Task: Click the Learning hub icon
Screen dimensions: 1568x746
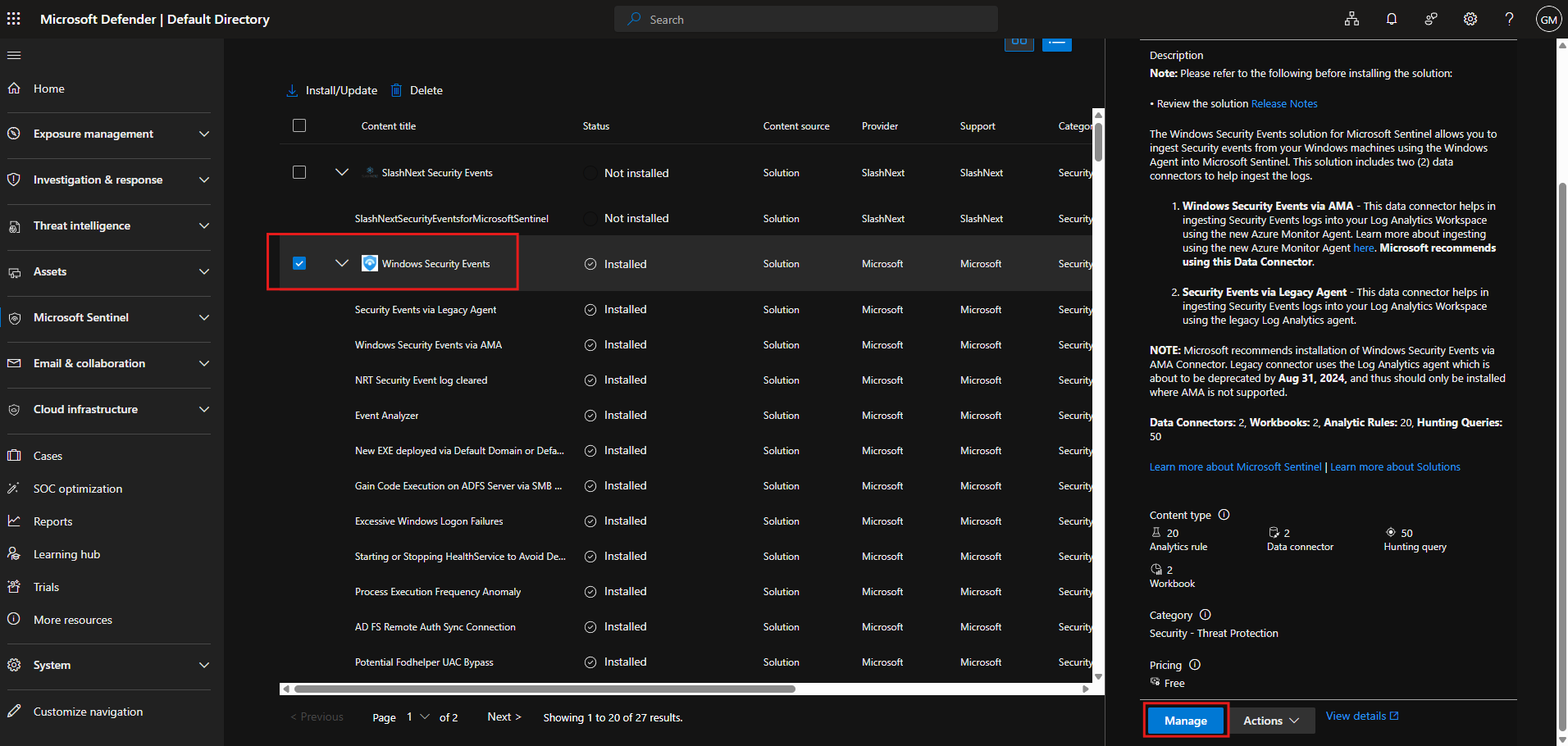Action: [x=14, y=553]
